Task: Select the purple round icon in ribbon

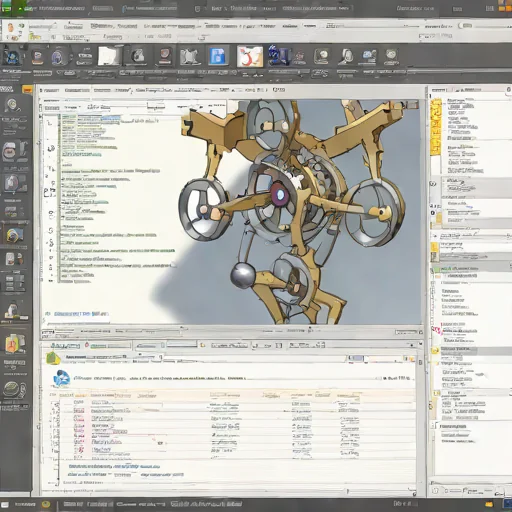Action: point(58,56)
